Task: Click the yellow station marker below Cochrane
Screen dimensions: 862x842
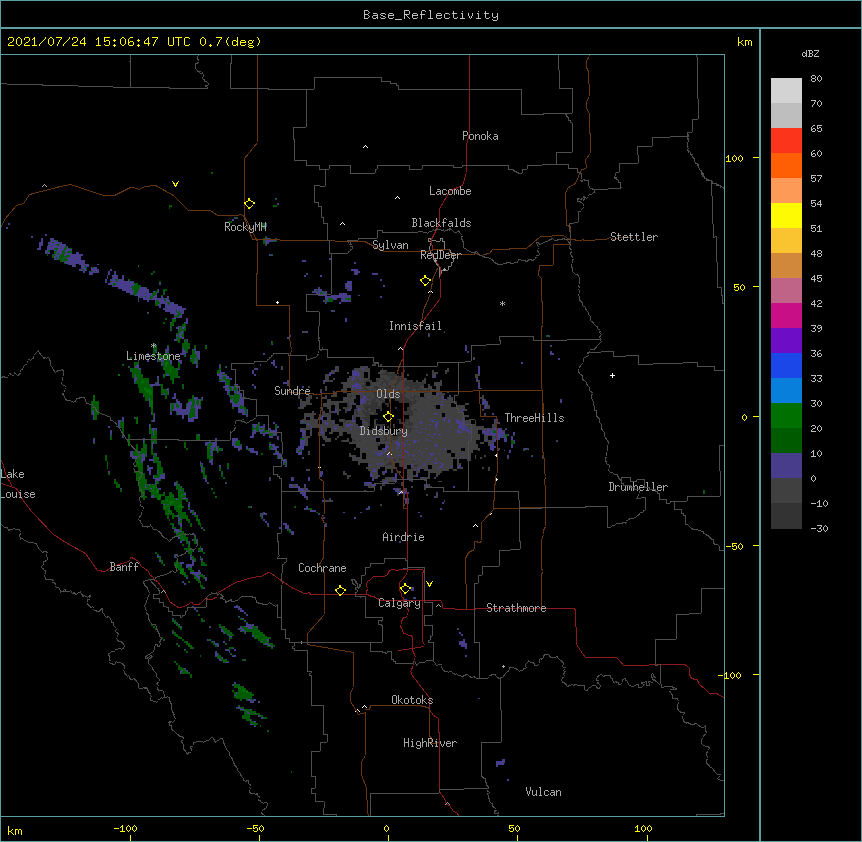Action: [340, 590]
